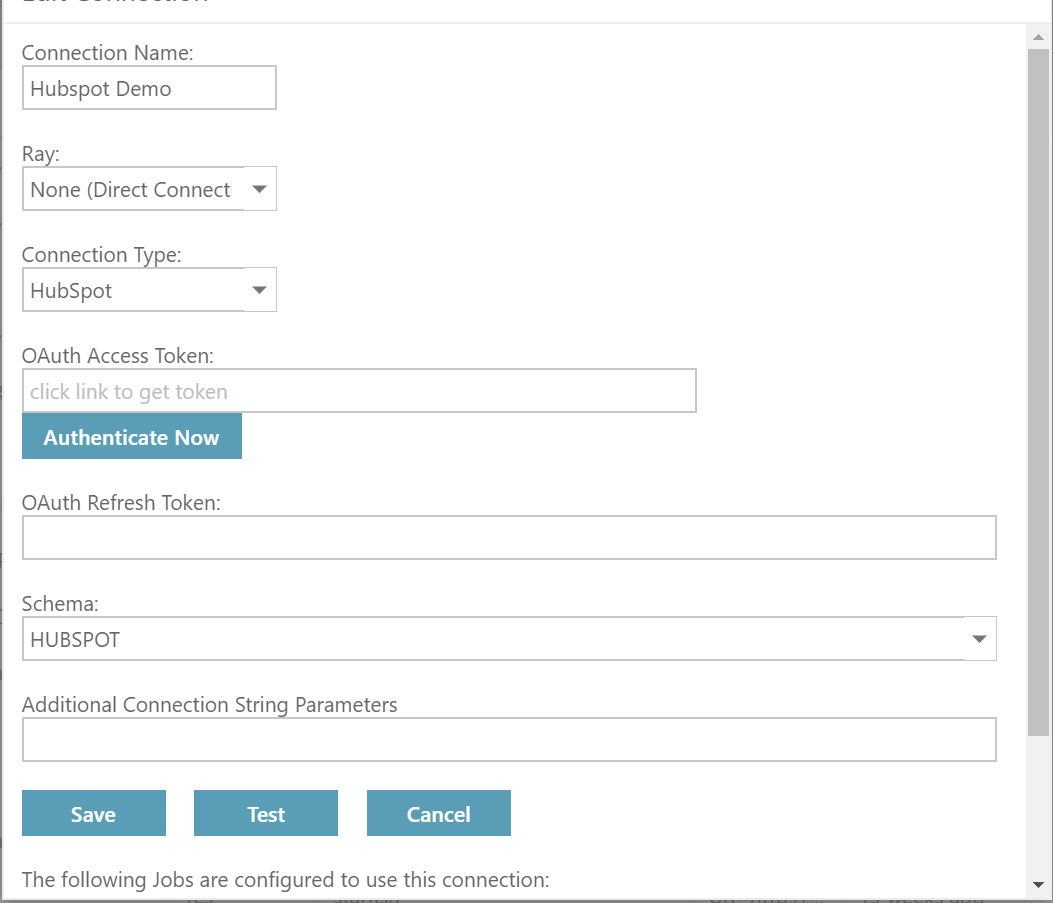This screenshot has width=1053, height=903.
Task: Save the connection settings
Action: (x=94, y=814)
